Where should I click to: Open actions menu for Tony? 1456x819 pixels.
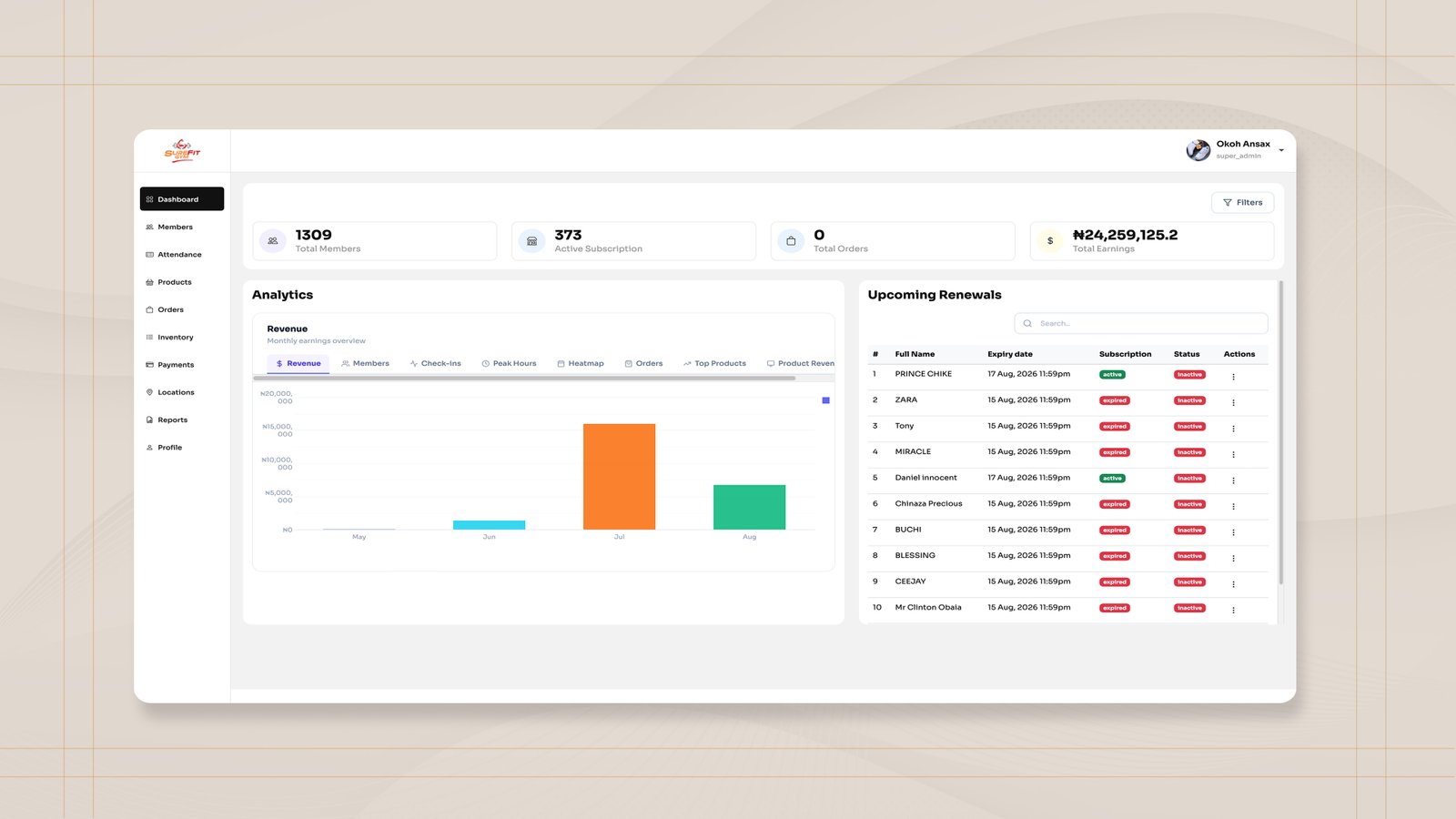click(1233, 429)
